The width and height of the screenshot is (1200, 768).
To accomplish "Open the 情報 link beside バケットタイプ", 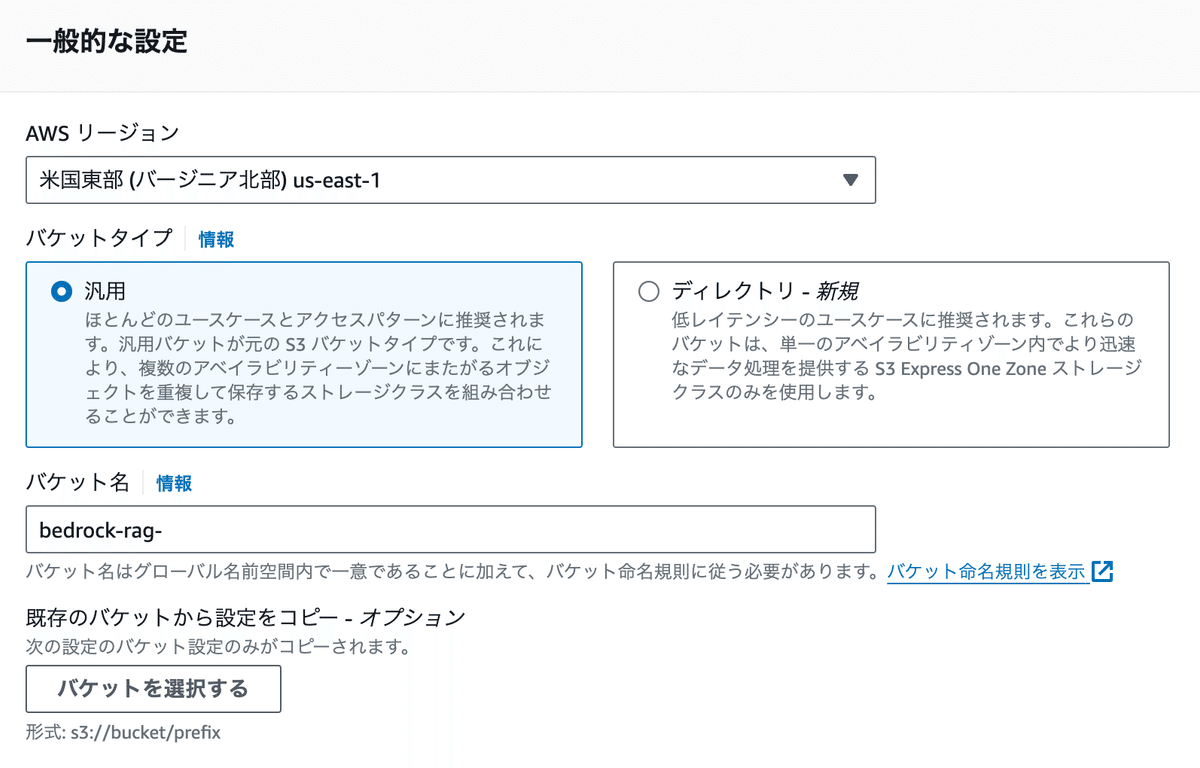I will [x=216, y=239].
